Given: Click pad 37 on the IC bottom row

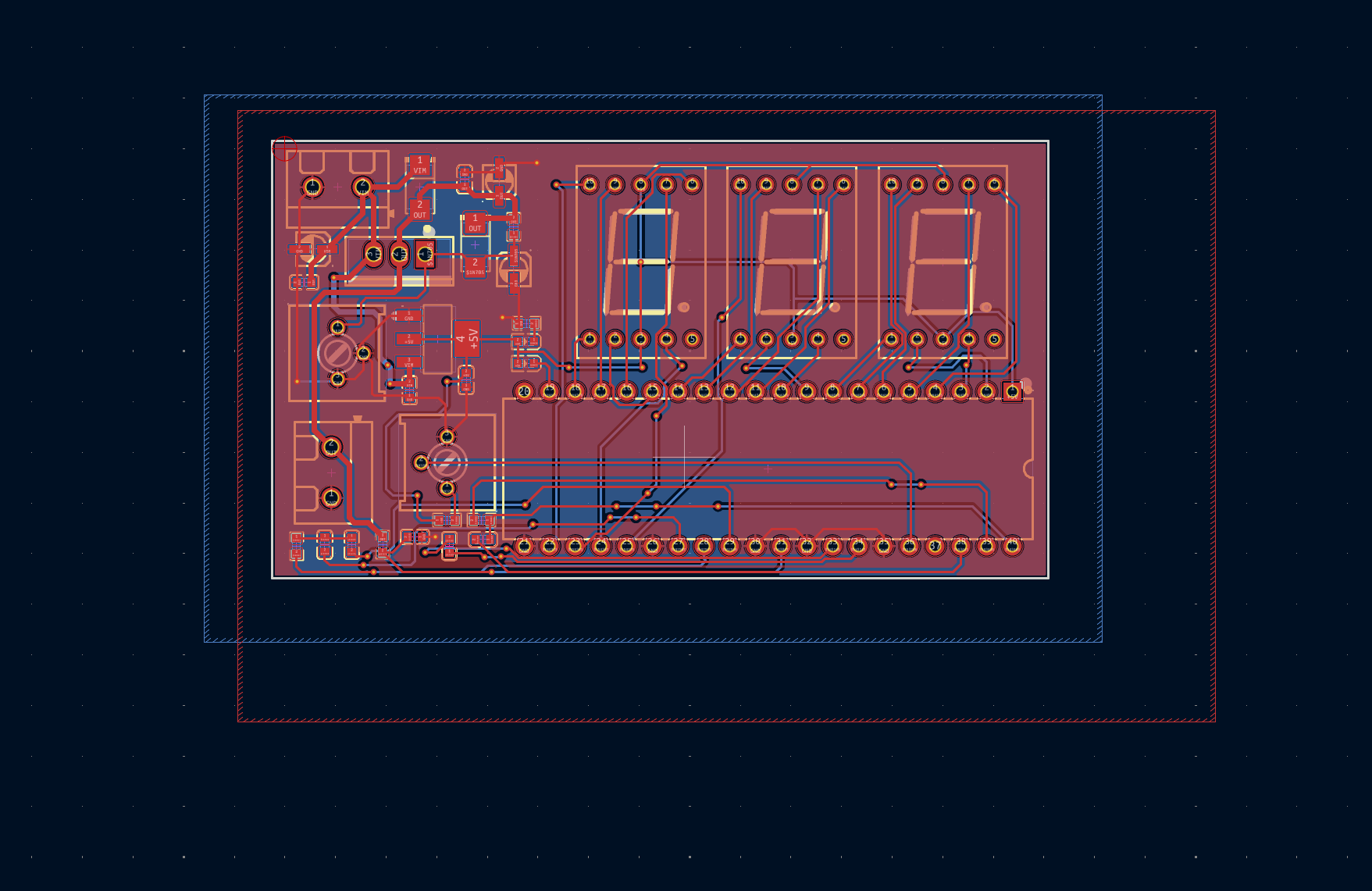Looking at the screenshot, I should coord(935,546).
